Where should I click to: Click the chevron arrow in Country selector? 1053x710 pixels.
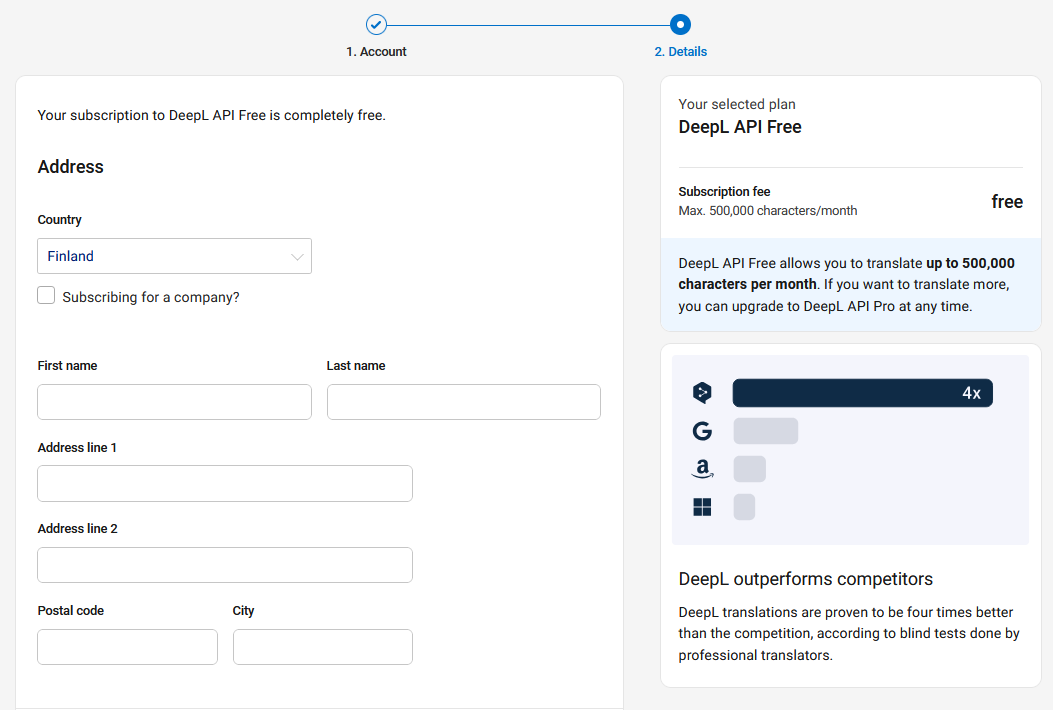click(x=297, y=257)
